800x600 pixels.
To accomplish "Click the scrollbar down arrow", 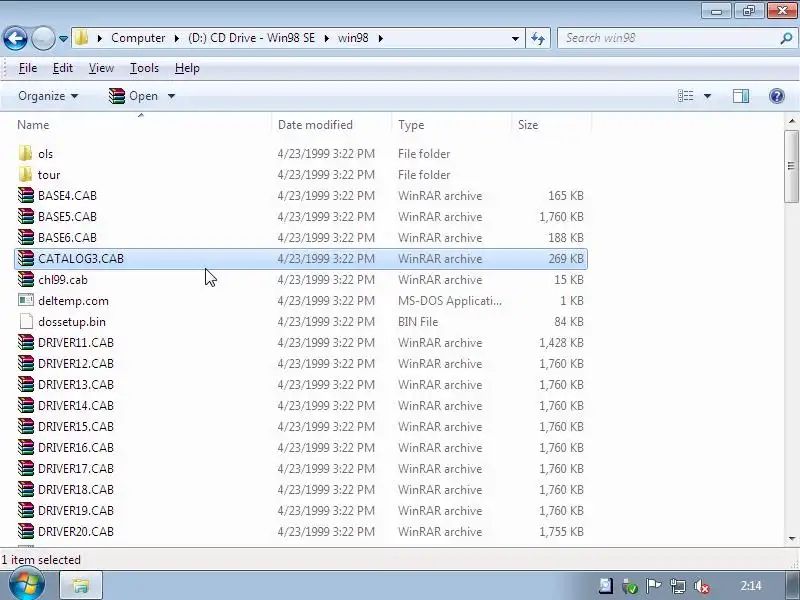I will (x=791, y=539).
